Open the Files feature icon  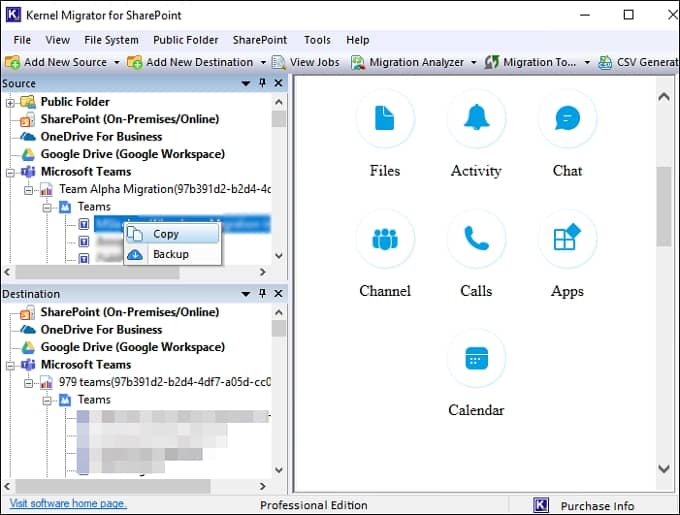click(x=385, y=118)
